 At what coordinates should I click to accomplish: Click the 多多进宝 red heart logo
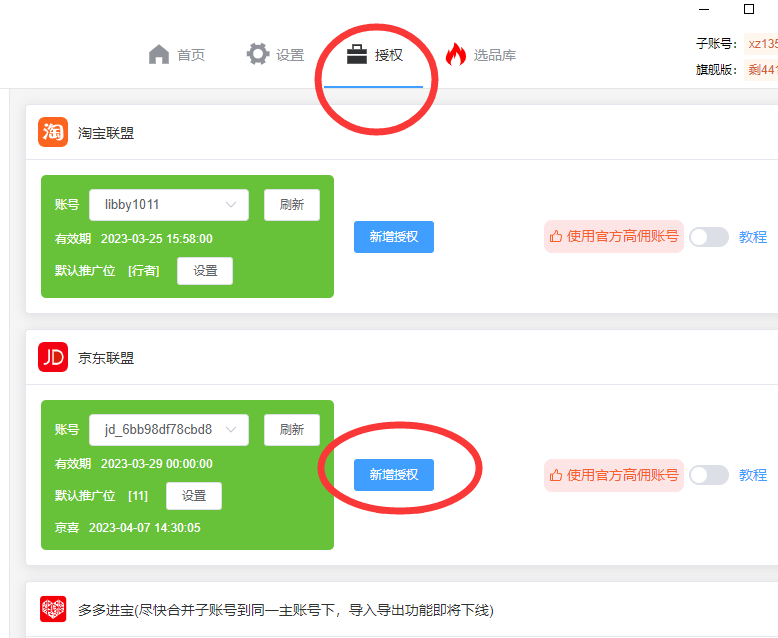tap(53, 609)
